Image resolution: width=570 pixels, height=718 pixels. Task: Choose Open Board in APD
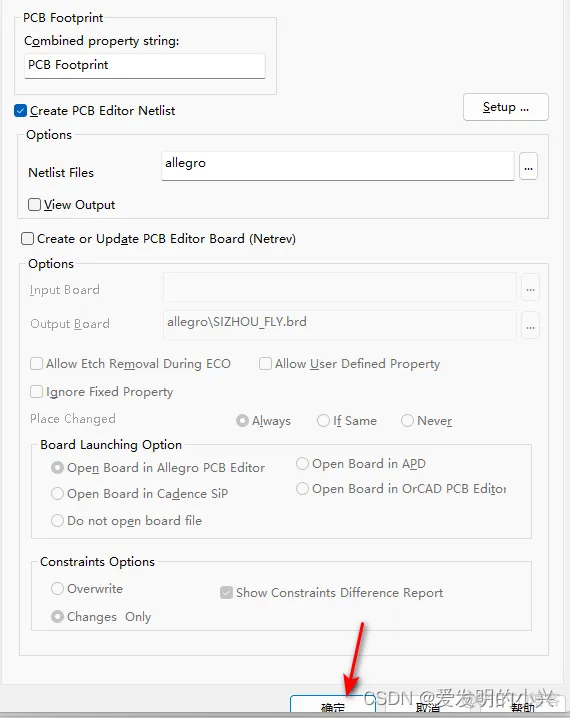click(302, 463)
